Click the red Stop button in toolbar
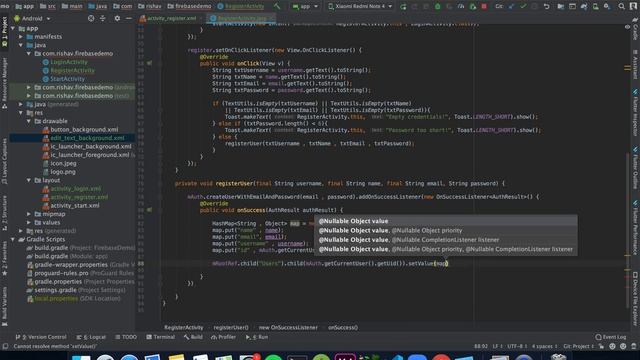This screenshot has width=640, height=360. [x=484, y=7]
